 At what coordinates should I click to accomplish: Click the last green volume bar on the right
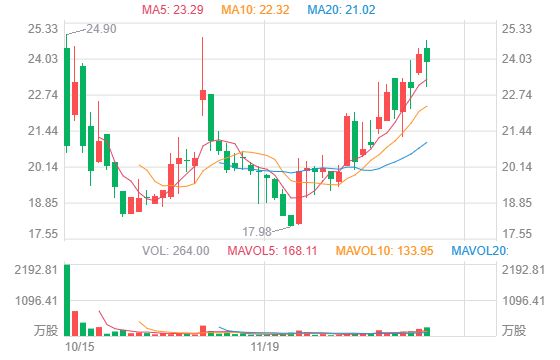(427, 332)
